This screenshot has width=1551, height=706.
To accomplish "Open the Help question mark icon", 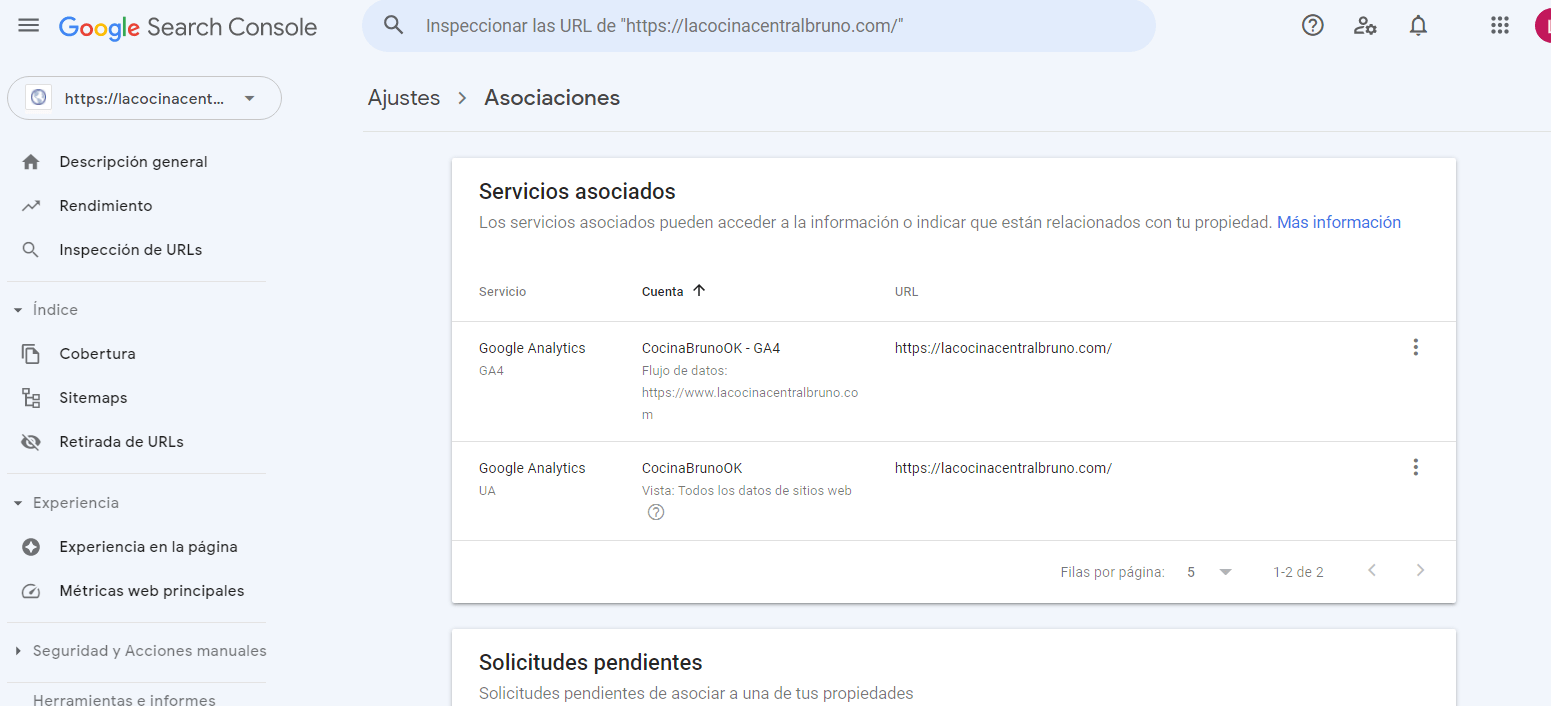I will [1313, 26].
